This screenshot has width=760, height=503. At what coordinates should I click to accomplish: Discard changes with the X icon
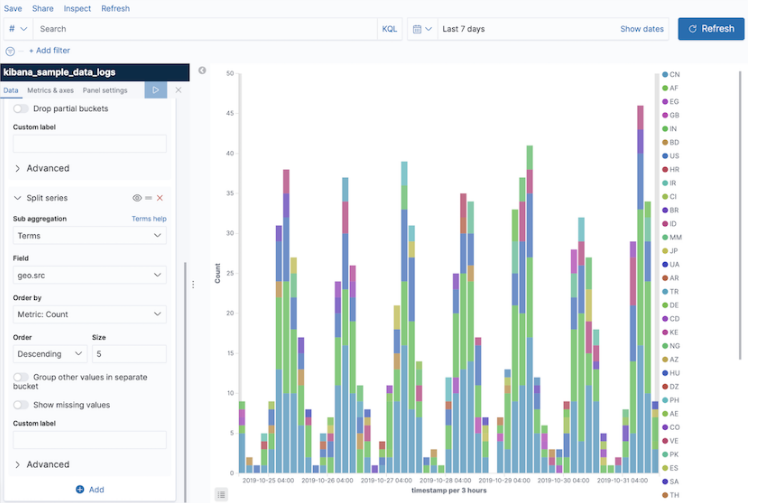pyautogui.click(x=178, y=90)
